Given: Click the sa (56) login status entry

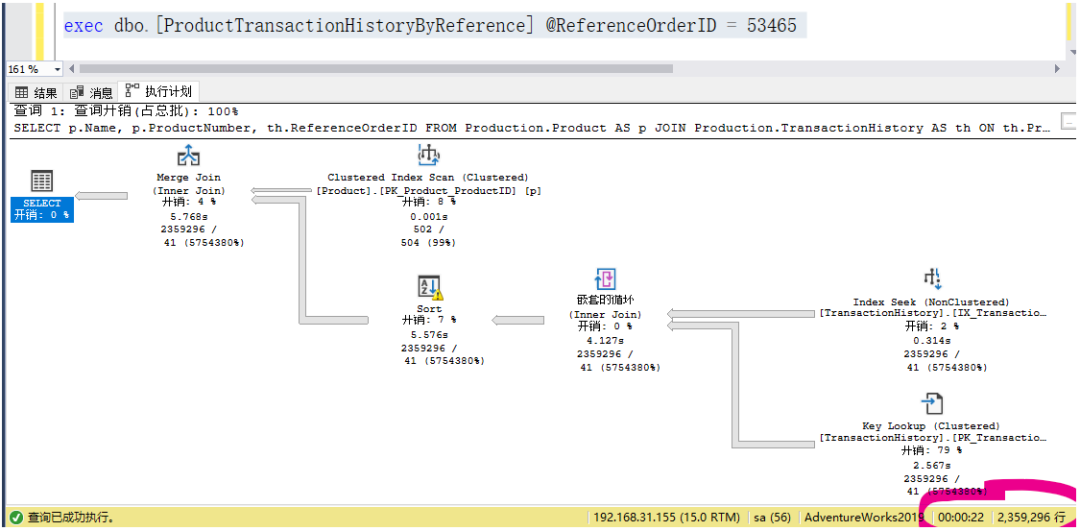Looking at the screenshot, I should pos(771,517).
